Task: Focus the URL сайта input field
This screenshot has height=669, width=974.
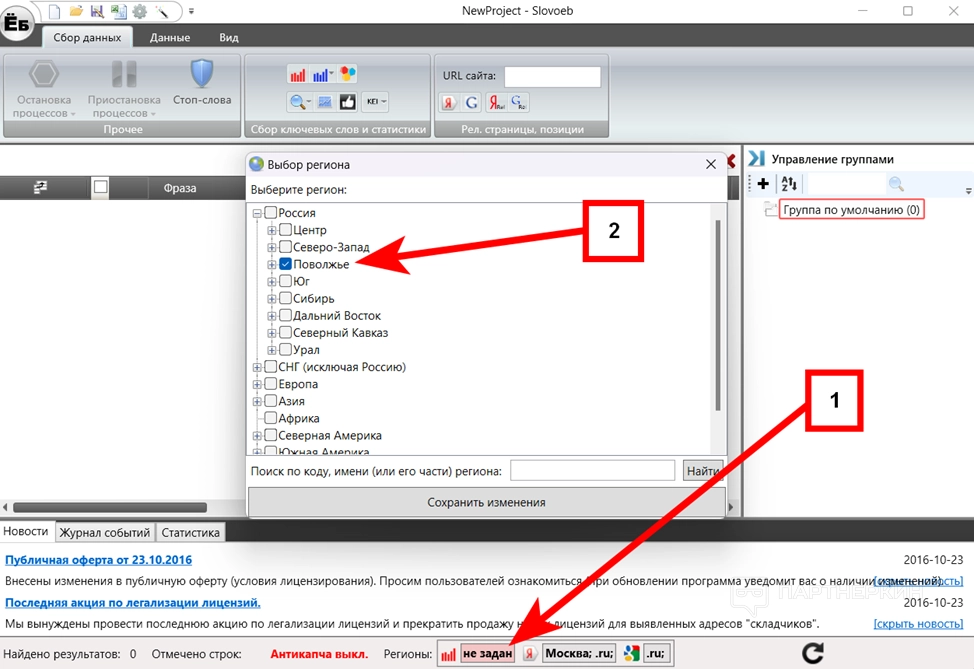Action: click(552, 76)
